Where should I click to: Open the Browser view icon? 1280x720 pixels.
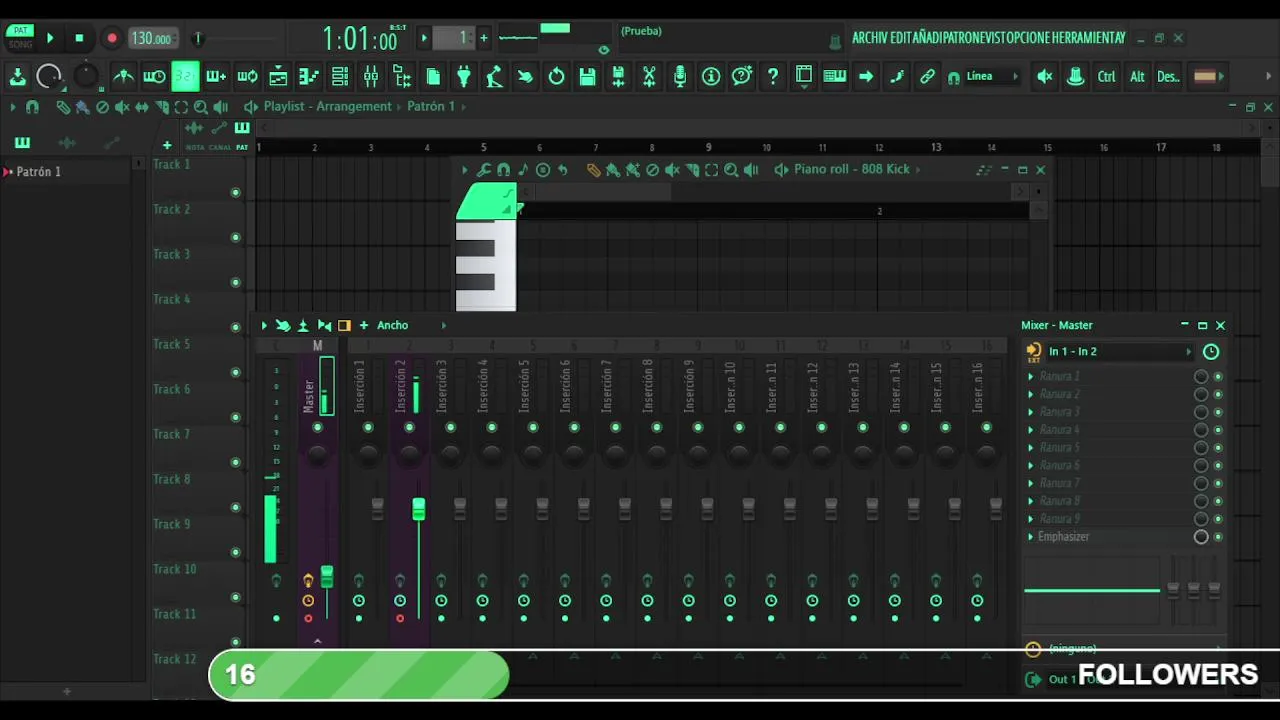click(402, 76)
